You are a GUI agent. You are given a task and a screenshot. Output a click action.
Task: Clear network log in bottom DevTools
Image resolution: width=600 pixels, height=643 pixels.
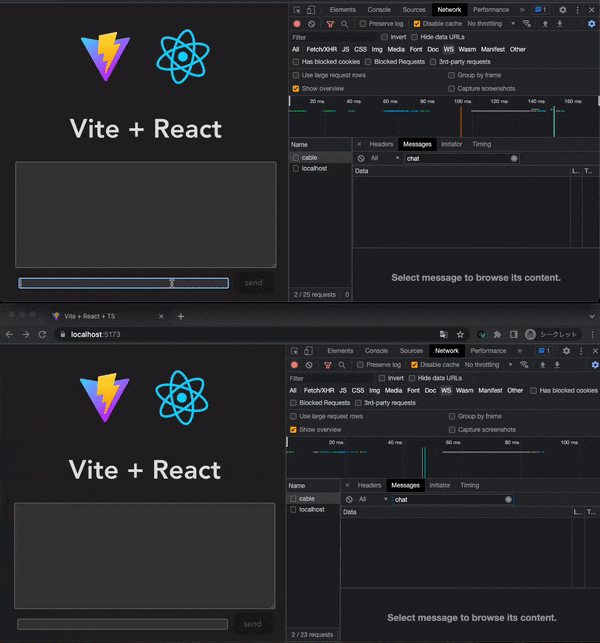pyautogui.click(x=309, y=365)
